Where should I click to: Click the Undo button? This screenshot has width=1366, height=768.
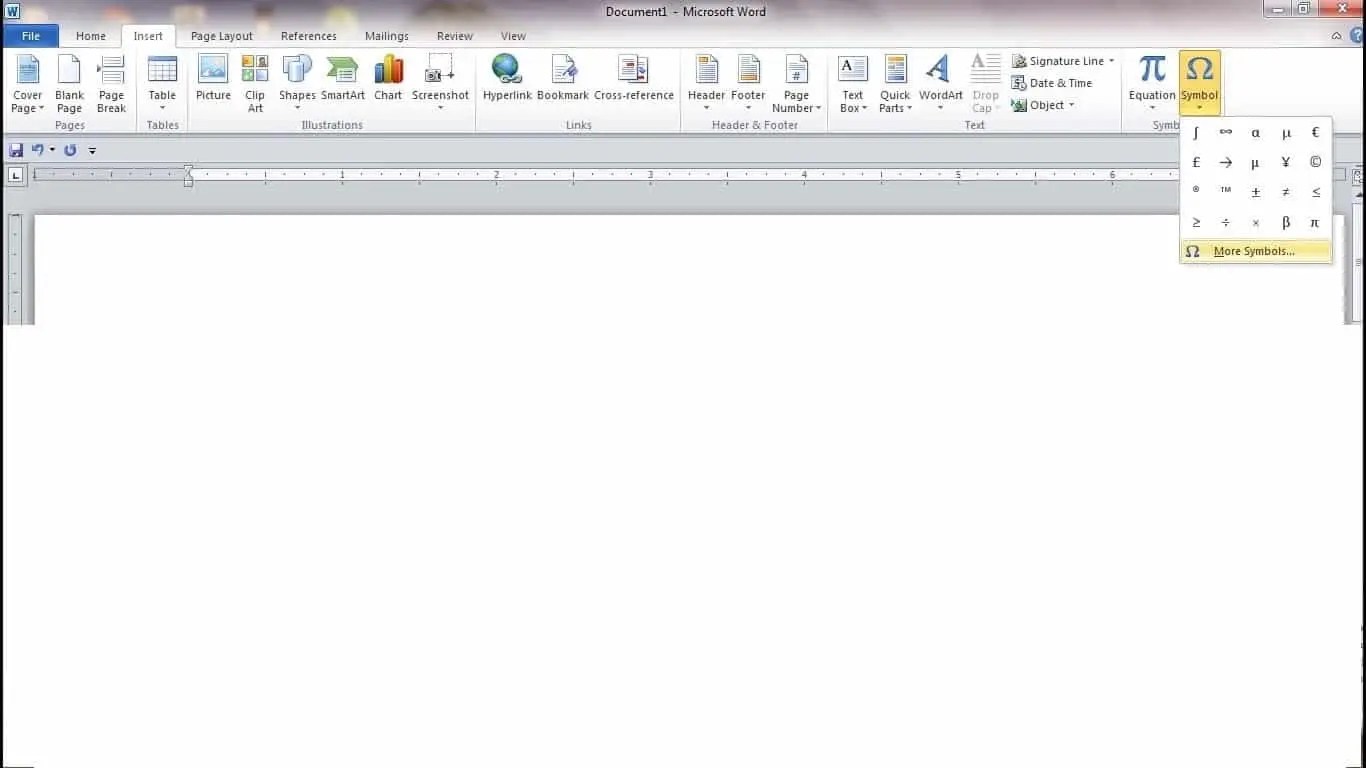(x=38, y=150)
